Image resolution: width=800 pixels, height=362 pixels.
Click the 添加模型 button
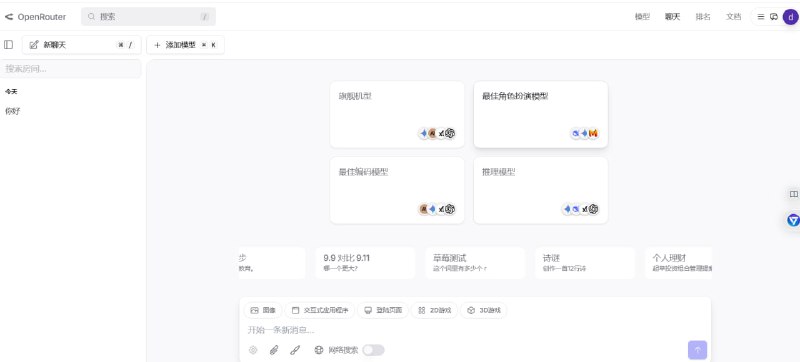185,45
